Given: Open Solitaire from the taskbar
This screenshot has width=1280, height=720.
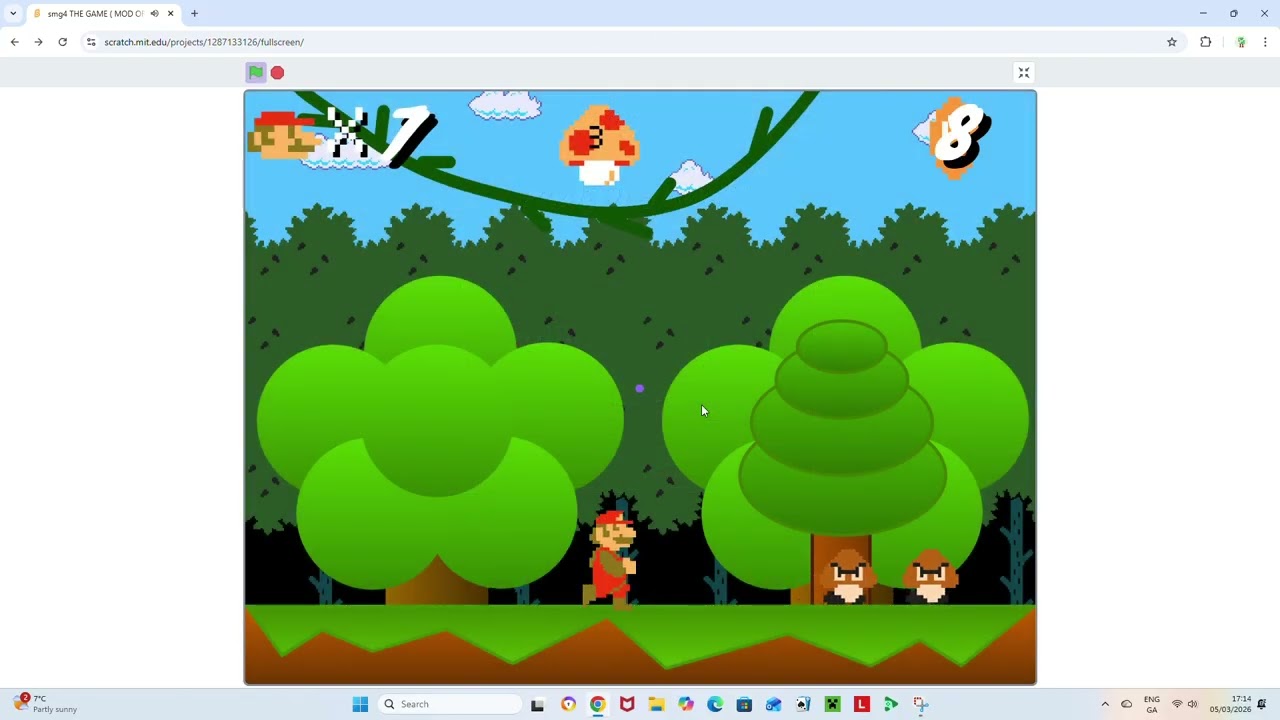Looking at the screenshot, I should point(803,704).
